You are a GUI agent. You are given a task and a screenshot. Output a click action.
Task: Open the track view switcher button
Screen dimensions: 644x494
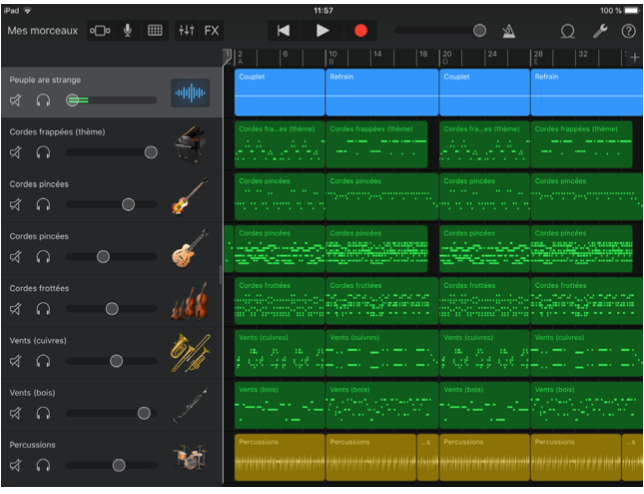[100, 31]
